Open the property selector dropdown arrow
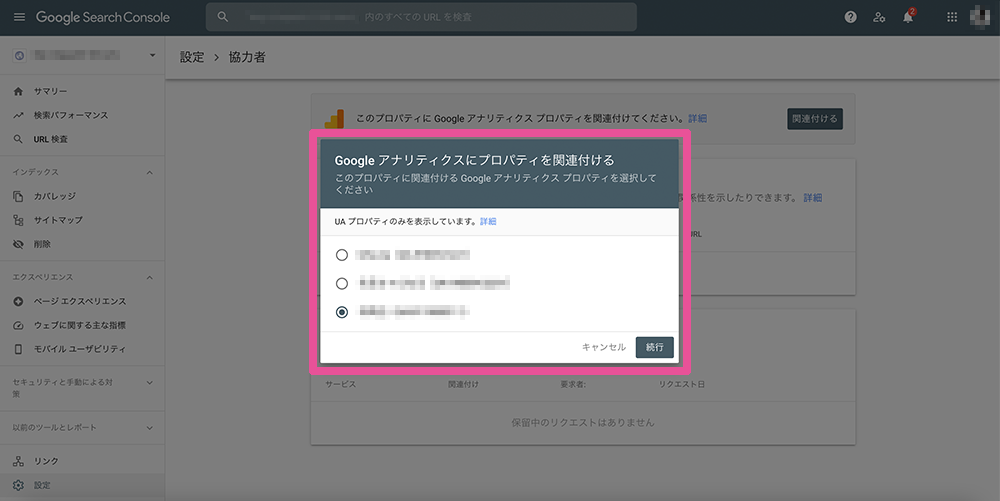 tap(152, 55)
